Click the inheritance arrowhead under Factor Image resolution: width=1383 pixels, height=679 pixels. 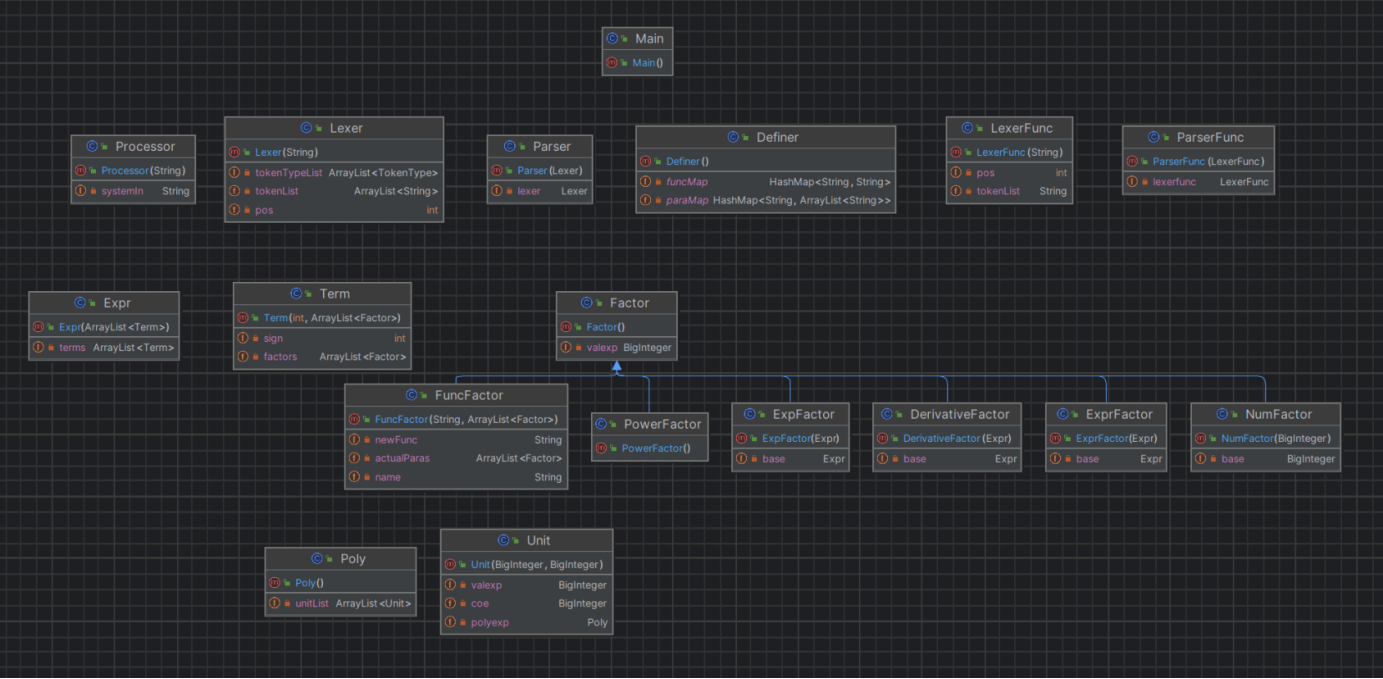click(x=617, y=367)
